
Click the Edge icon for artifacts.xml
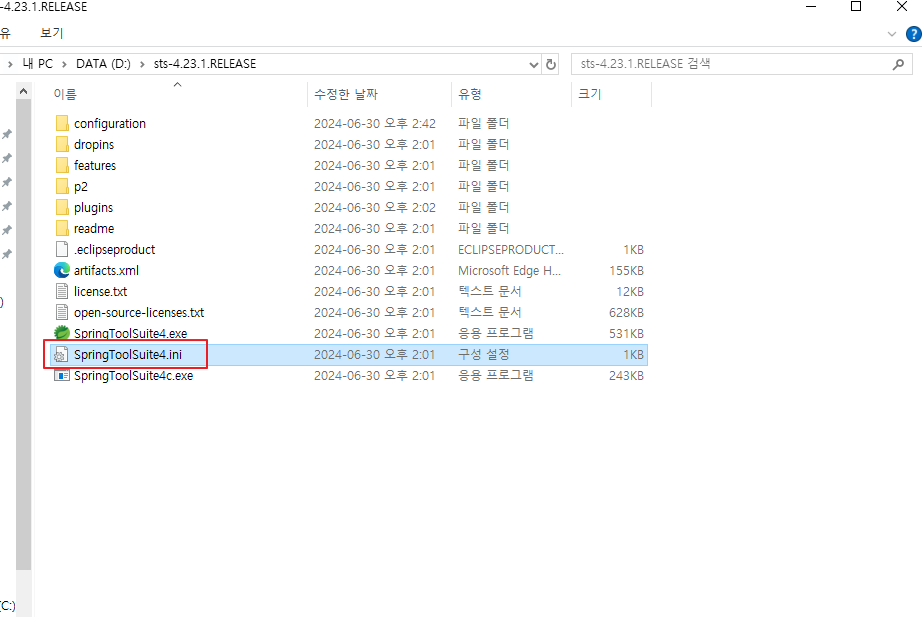62,270
